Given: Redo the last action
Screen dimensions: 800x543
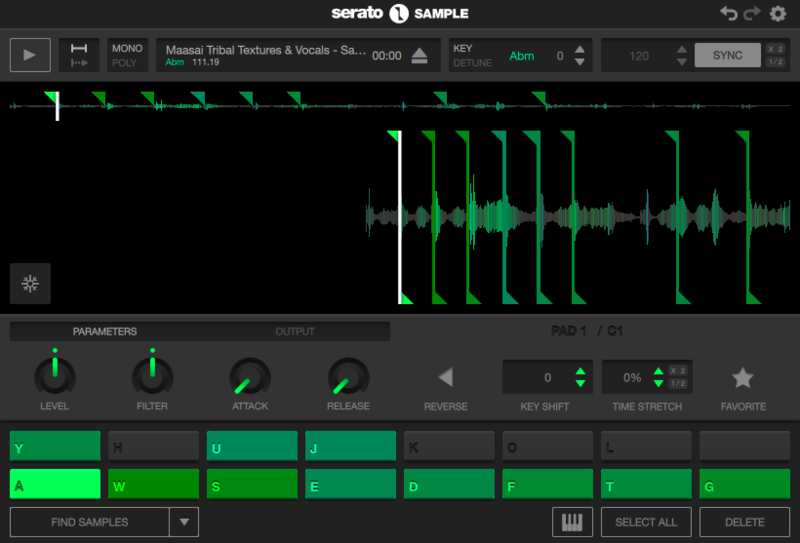Looking at the screenshot, I should (x=752, y=13).
